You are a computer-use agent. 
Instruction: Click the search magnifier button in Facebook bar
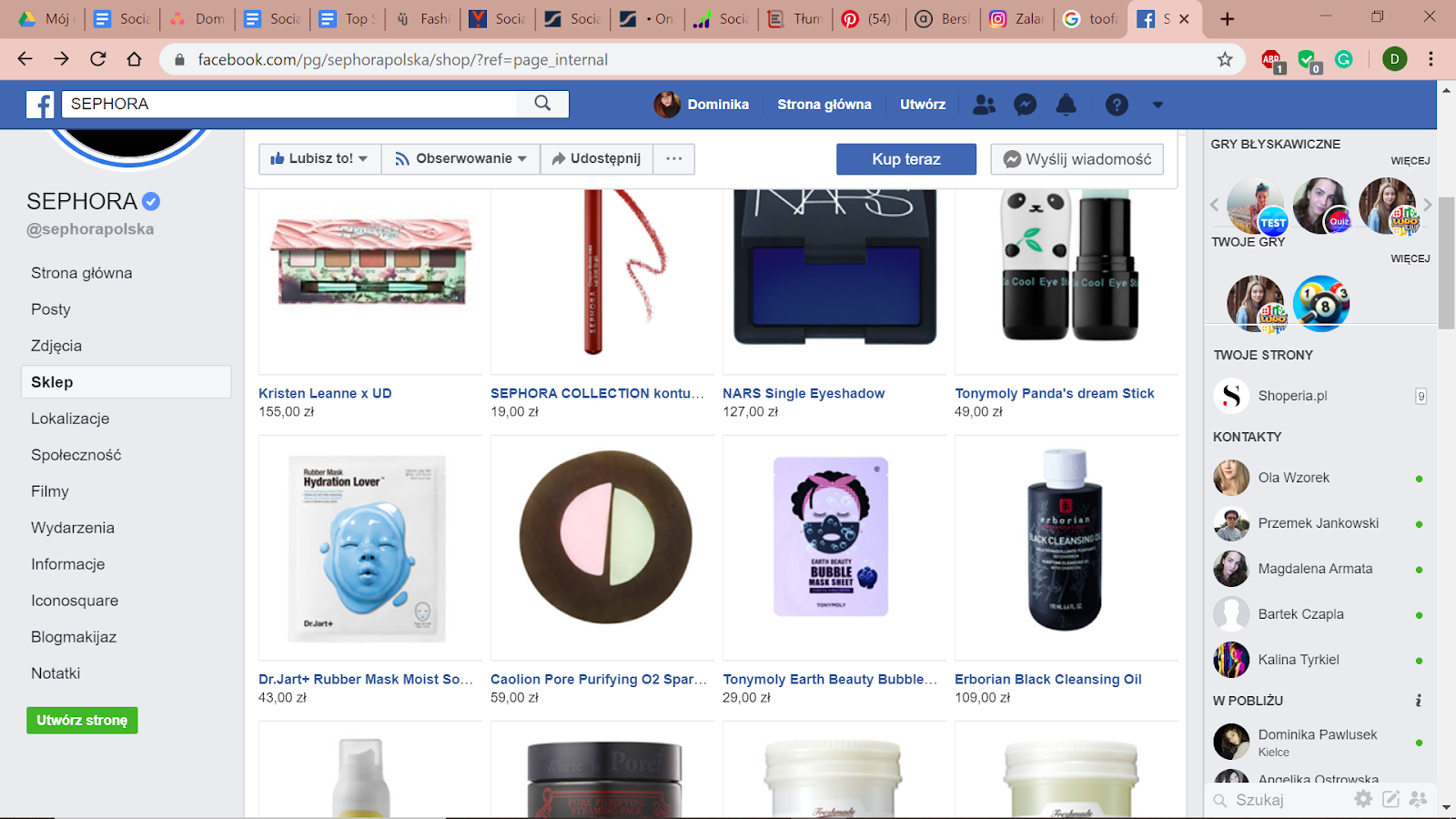tap(542, 104)
